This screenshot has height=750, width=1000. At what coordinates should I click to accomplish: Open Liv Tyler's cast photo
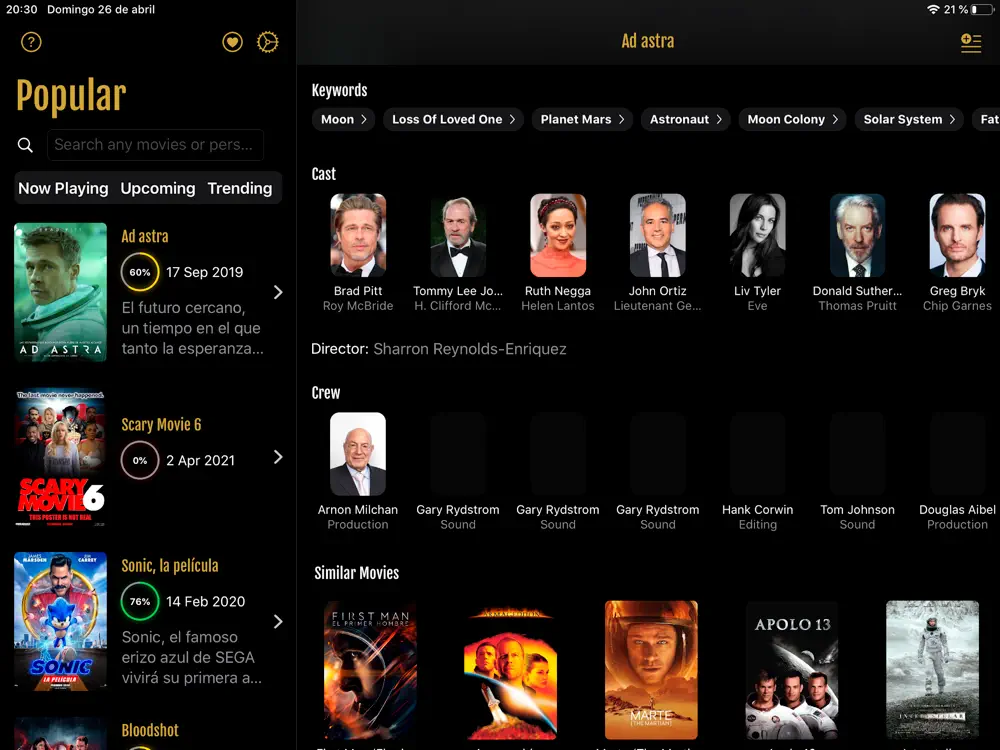pos(758,235)
